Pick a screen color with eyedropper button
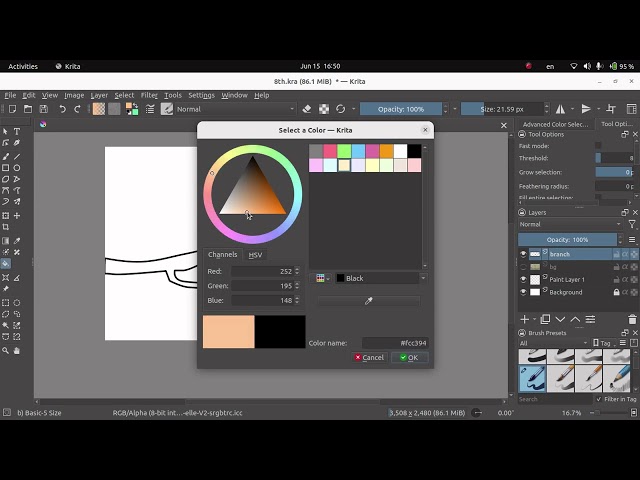 [369, 301]
